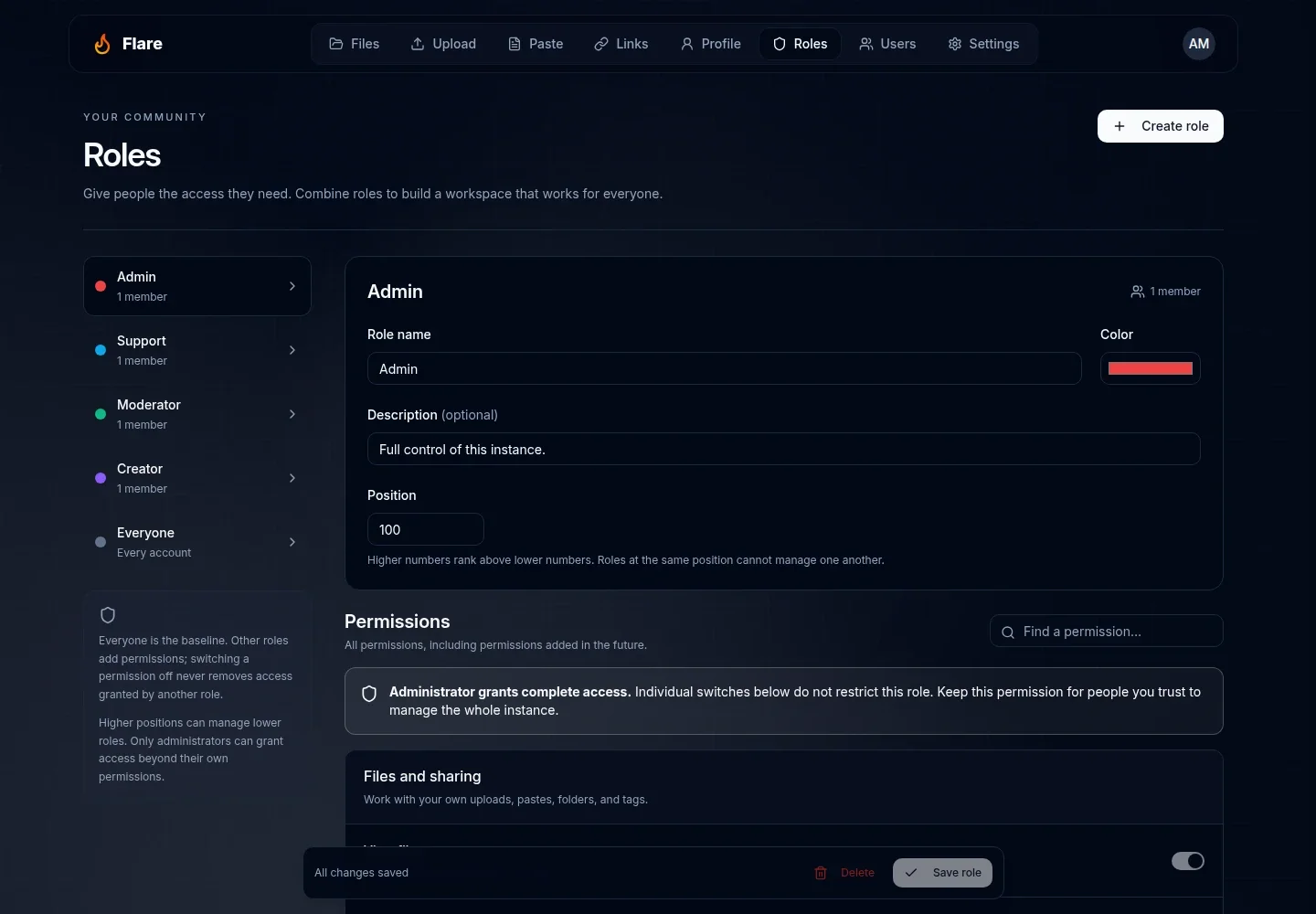Open the Files tab

point(355,44)
